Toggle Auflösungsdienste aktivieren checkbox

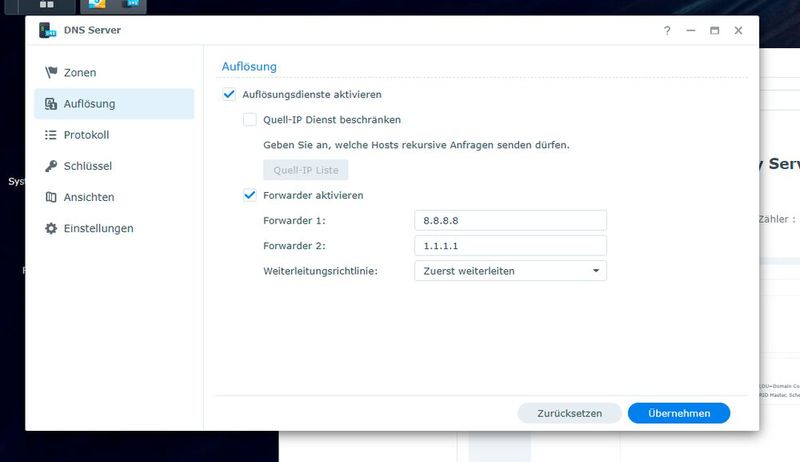coord(229,94)
